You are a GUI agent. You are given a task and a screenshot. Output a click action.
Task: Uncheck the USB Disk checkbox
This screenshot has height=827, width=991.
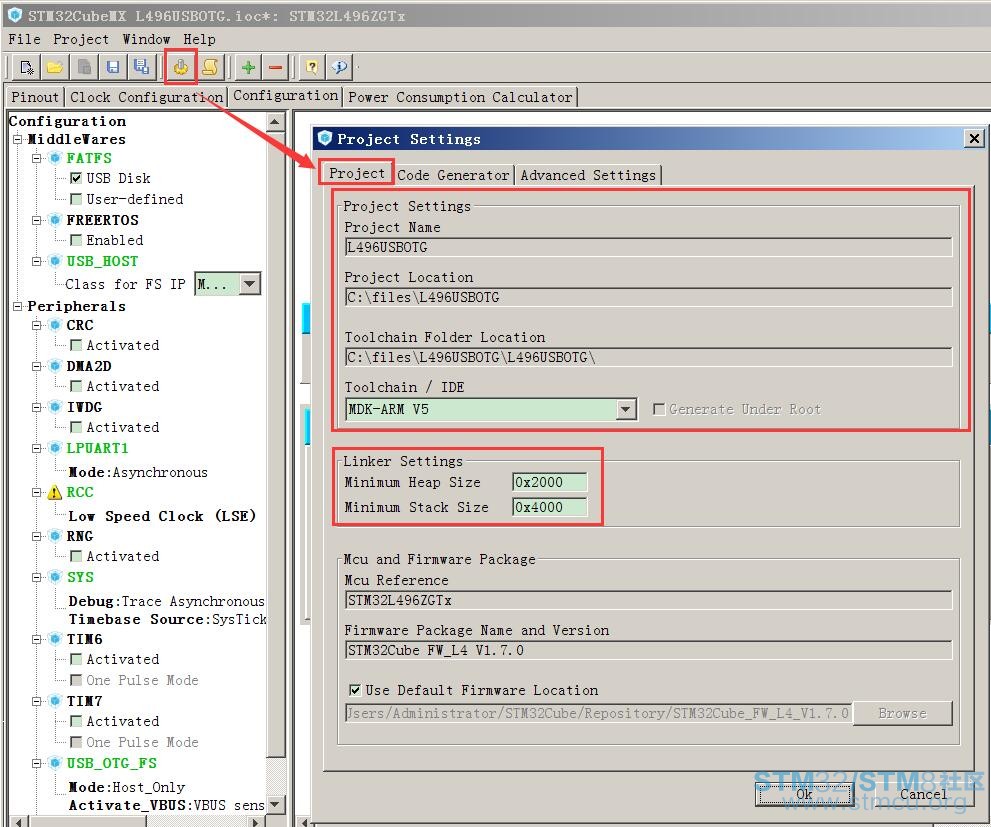click(76, 178)
